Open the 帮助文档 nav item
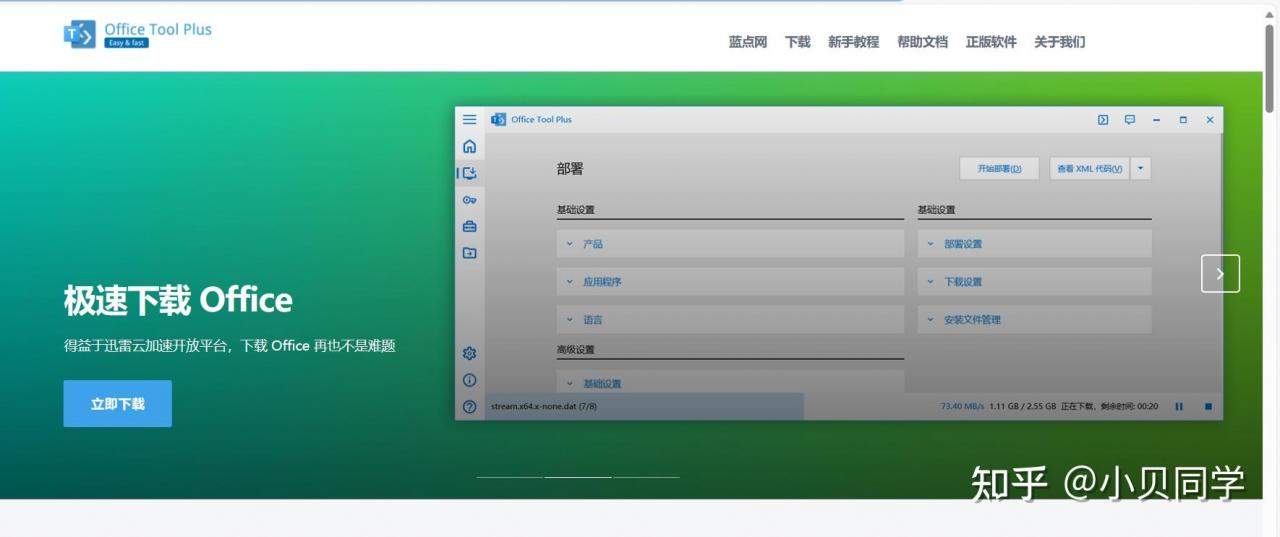 pyautogui.click(x=922, y=42)
